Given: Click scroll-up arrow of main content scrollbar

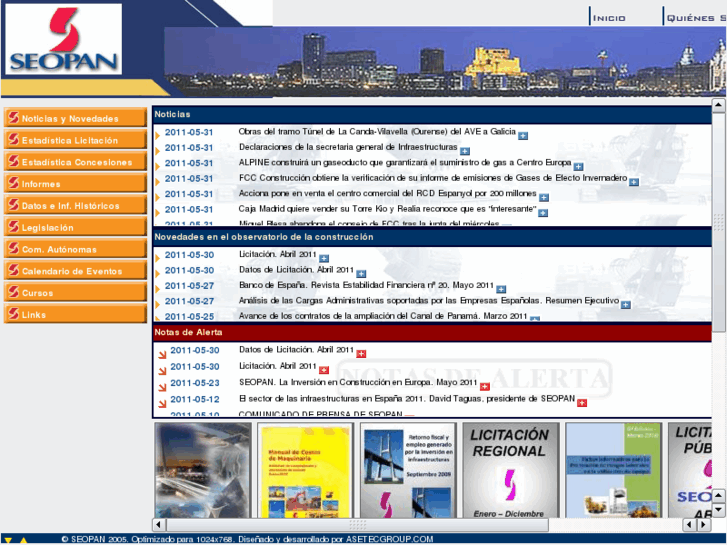Looking at the screenshot, I should tap(718, 105).
